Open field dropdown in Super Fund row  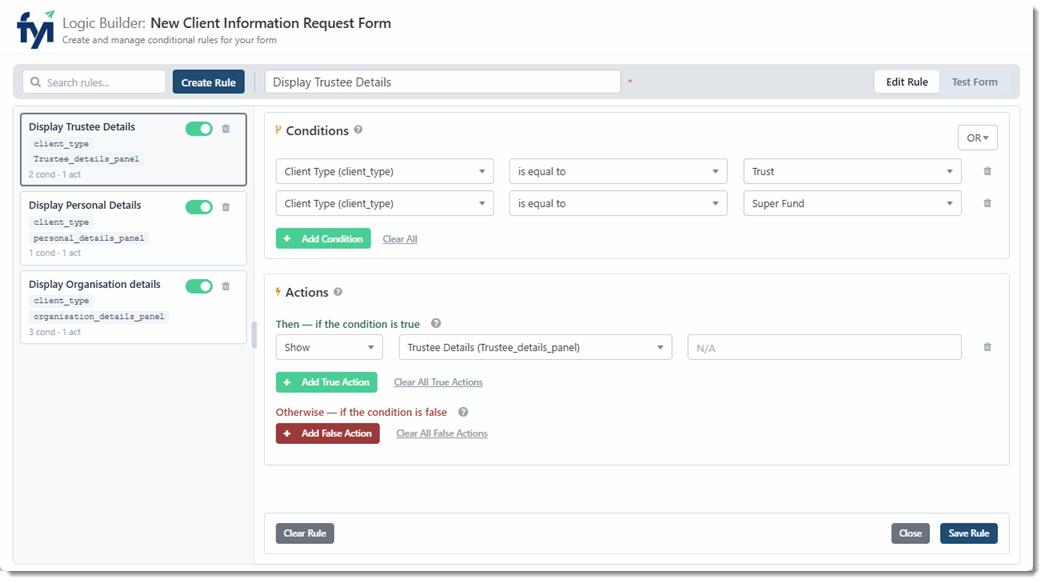pyautogui.click(x=385, y=203)
